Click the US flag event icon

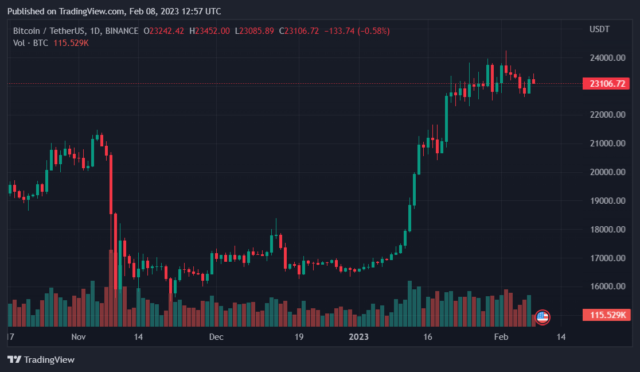[542, 317]
